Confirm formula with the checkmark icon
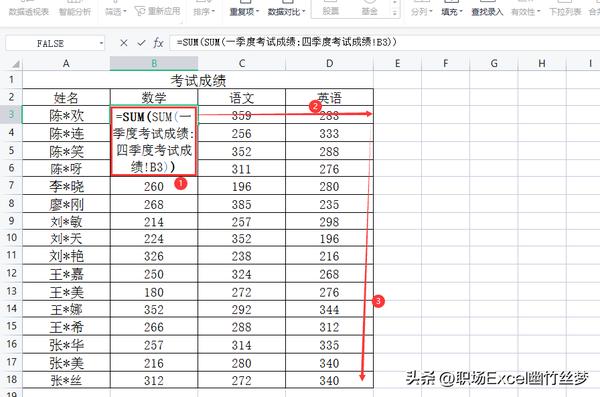The height and width of the screenshot is (397, 600). pyautogui.click(x=141, y=43)
